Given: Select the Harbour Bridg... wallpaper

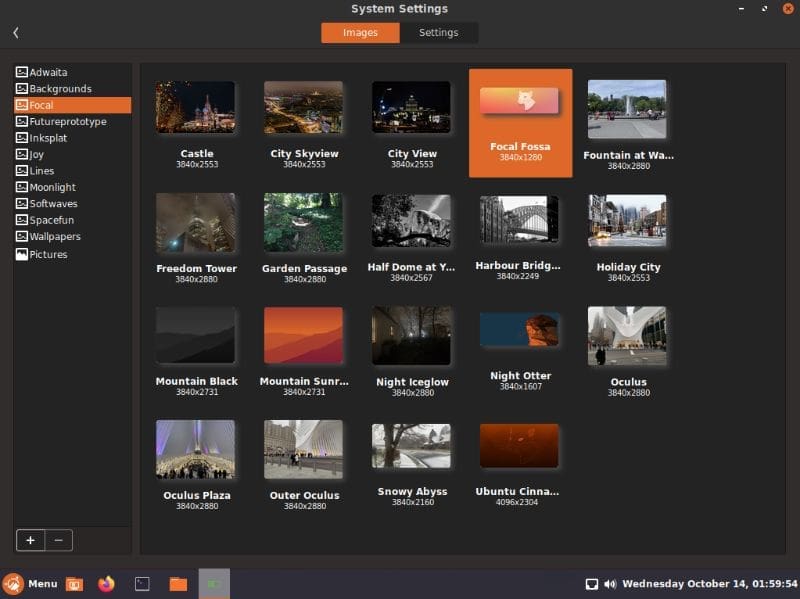Looking at the screenshot, I should (x=519, y=219).
